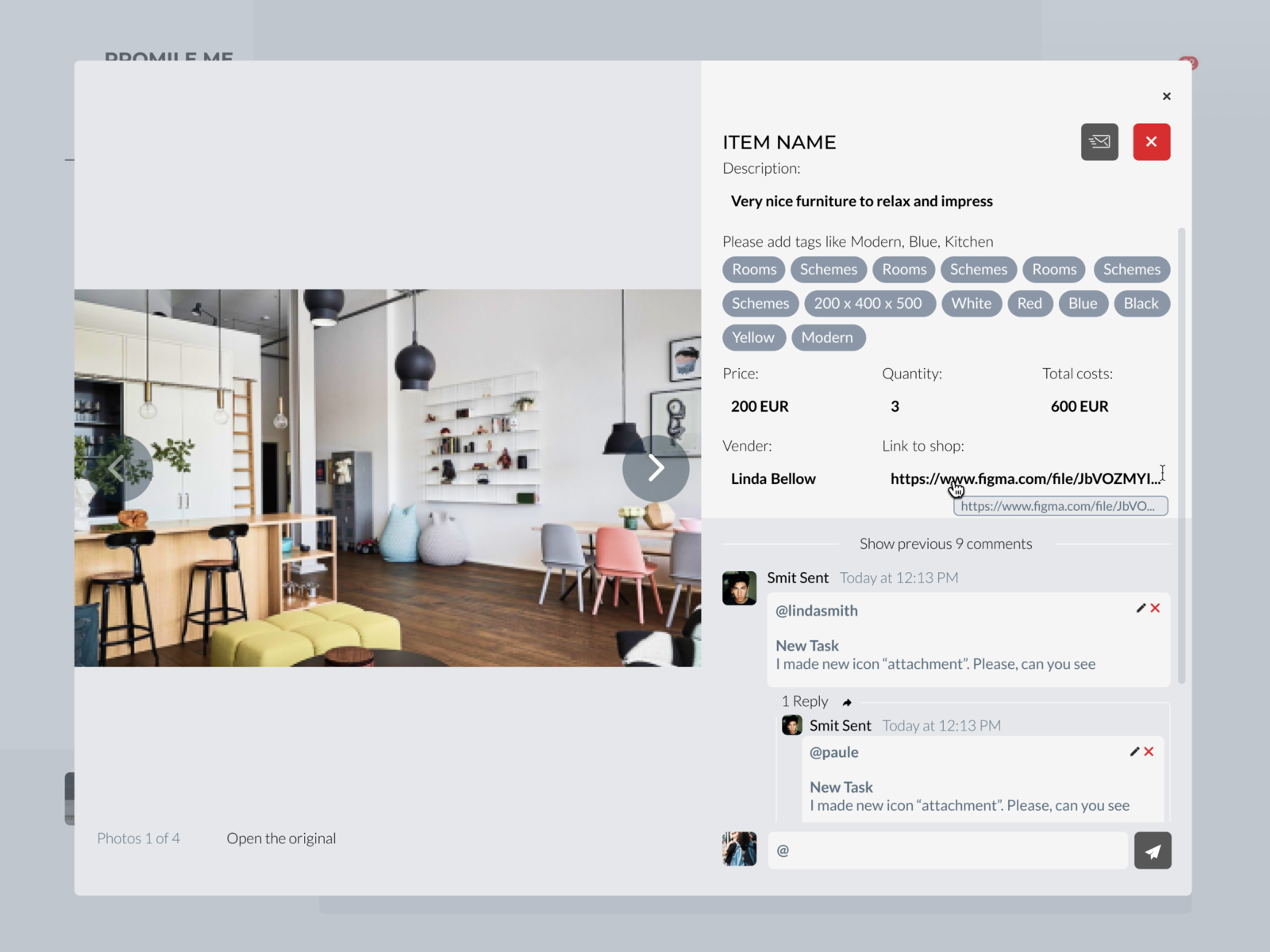Image resolution: width=1270 pixels, height=952 pixels.
Task: Delete the @lindasmith comment with X icon
Action: 1156,608
